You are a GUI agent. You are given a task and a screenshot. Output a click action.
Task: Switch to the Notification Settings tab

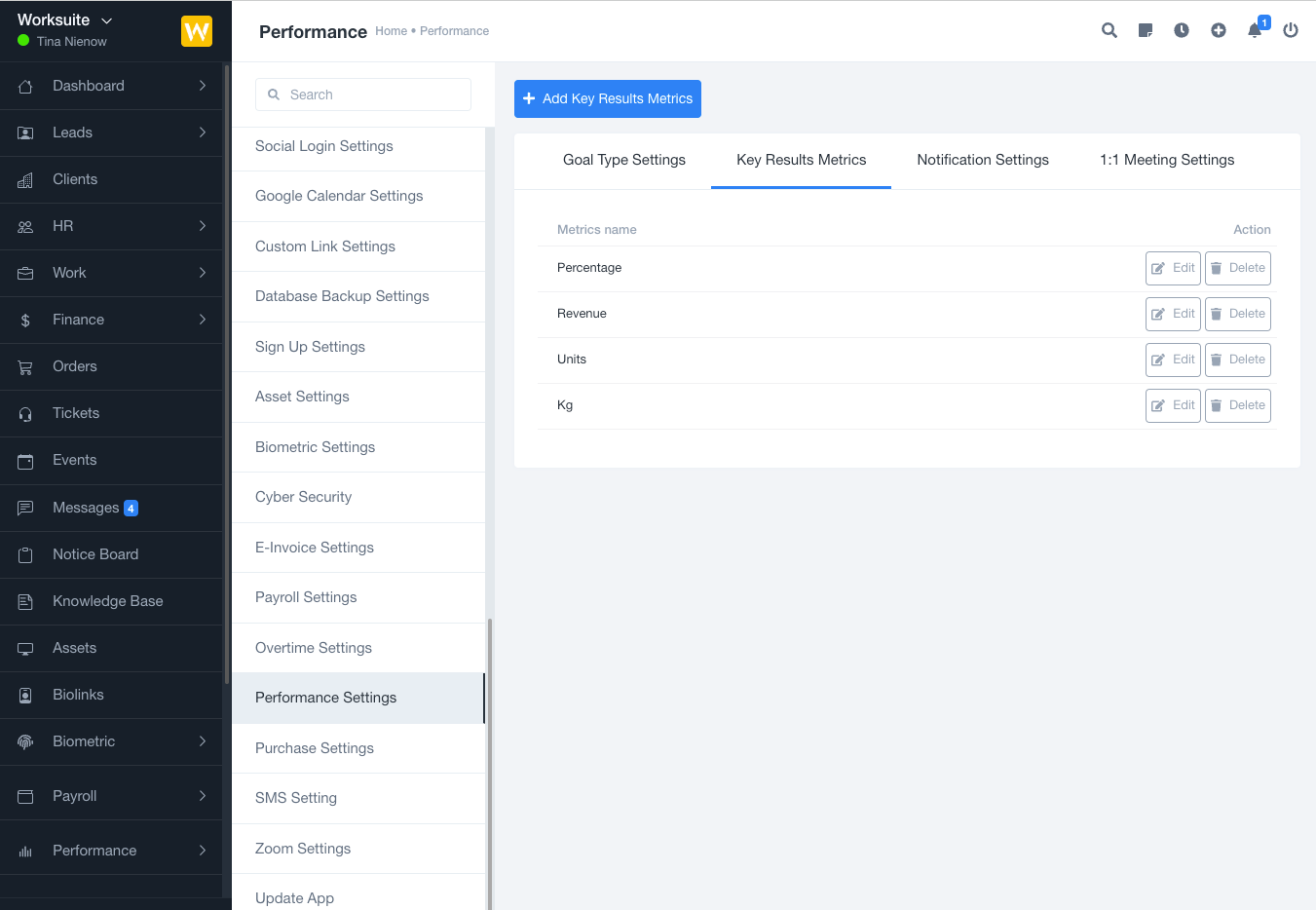pos(982,160)
